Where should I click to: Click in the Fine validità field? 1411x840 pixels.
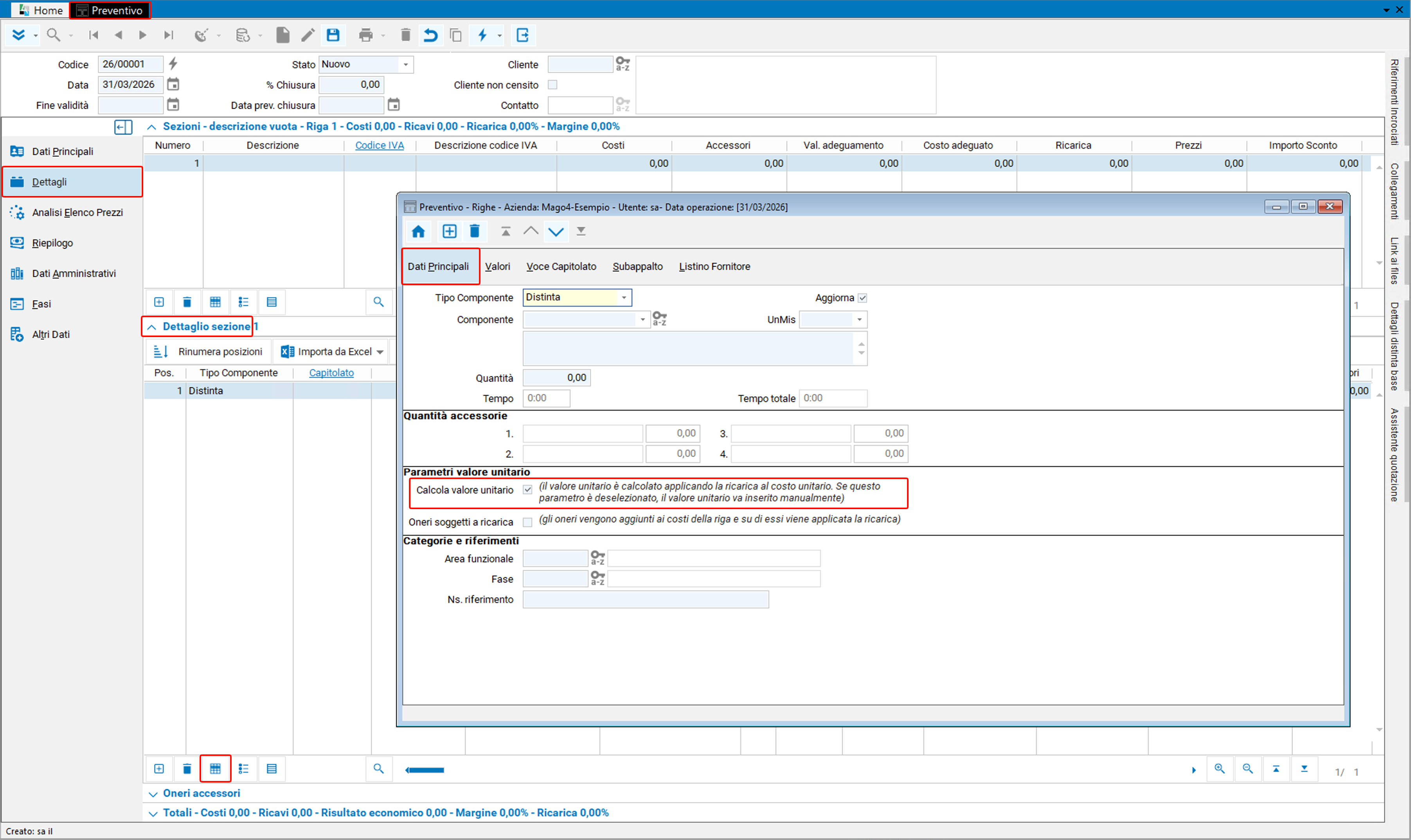pyautogui.click(x=130, y=105)
